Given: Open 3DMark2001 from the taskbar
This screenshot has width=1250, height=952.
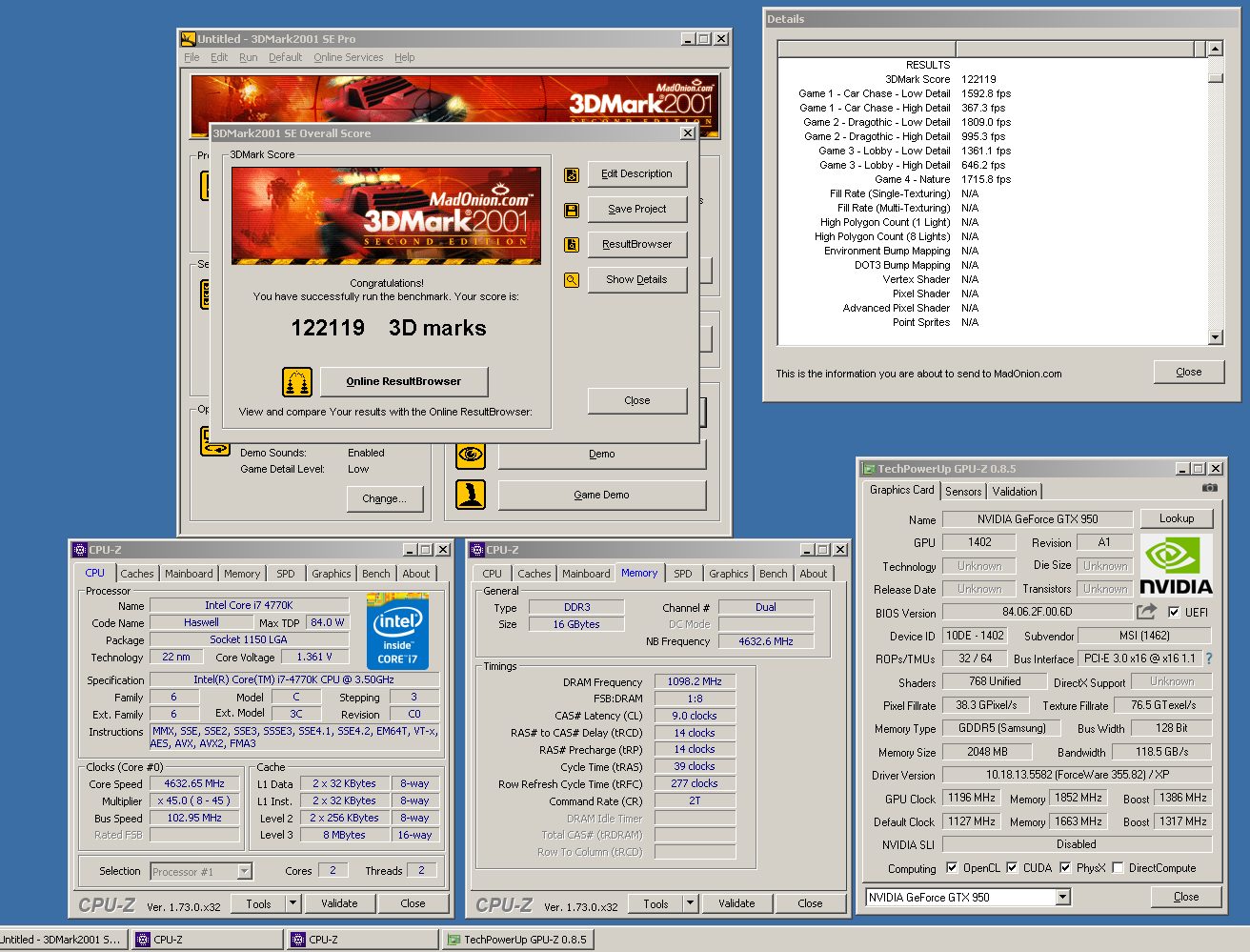Looking at the screenshot, I should tap(61, 940).
